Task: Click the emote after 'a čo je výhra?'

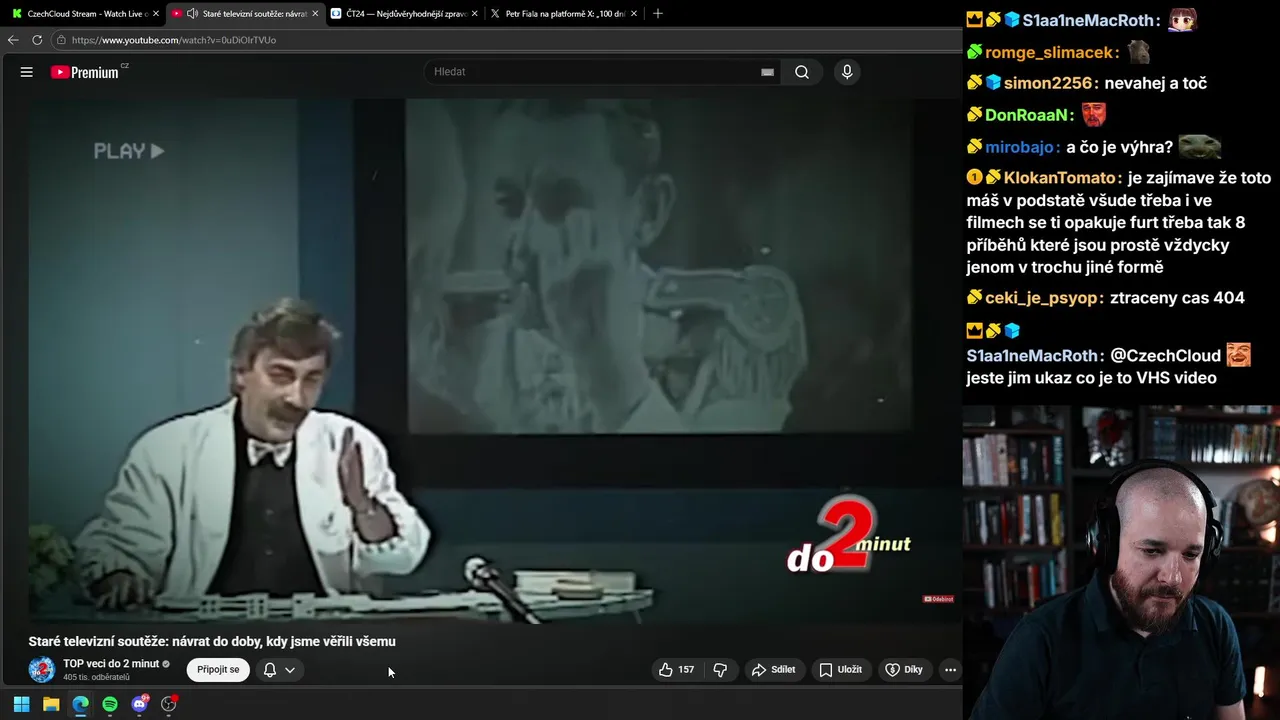Action: click(1200, 147)
